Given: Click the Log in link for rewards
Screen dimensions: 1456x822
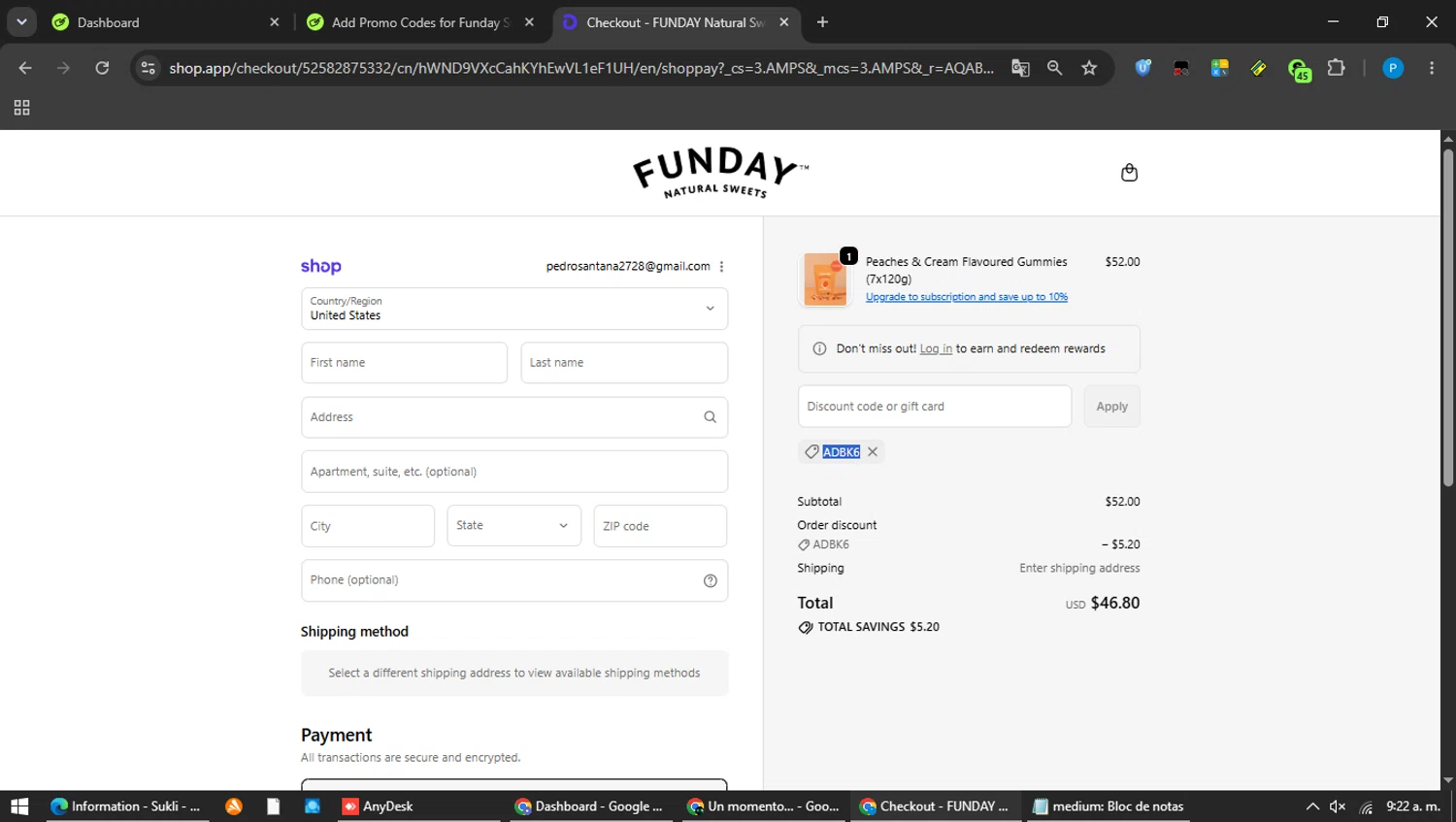Looking at the screenshot, I should pyautogui.click(x=936, y=348).
